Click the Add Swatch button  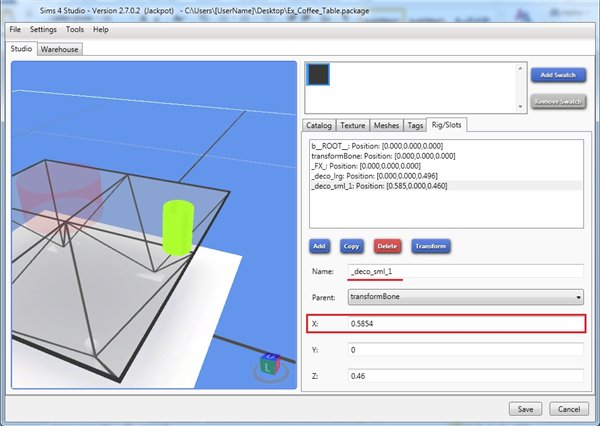tap(557, 75)
